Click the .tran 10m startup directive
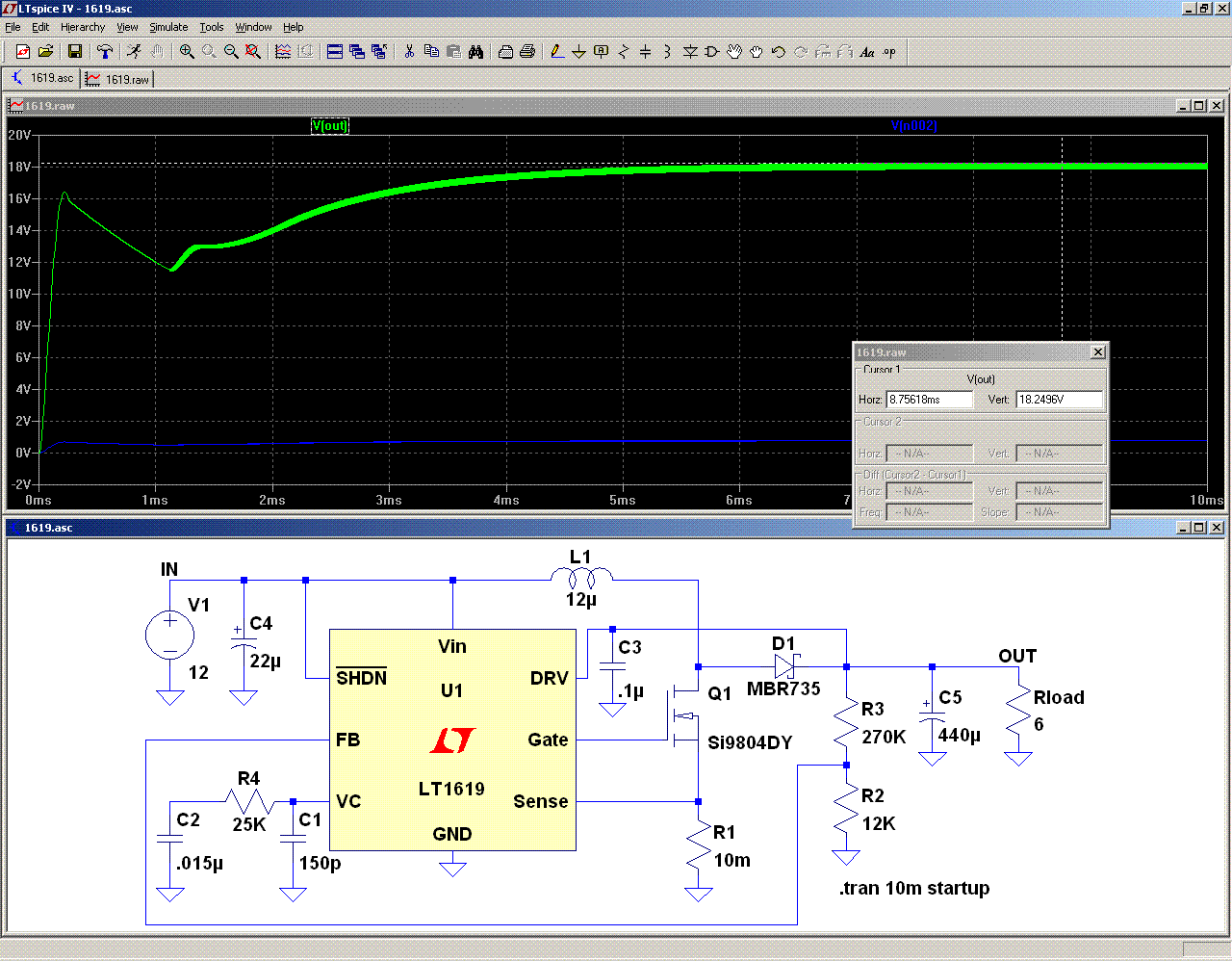 tap(914, 888)
